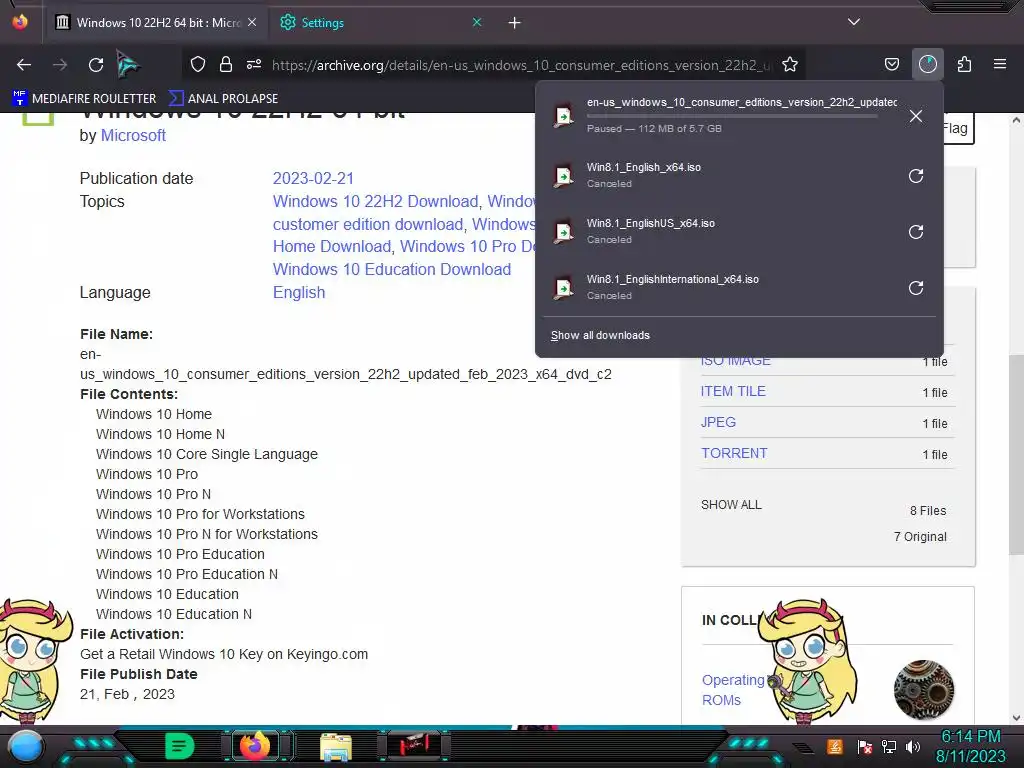The height and width of the screenshot is (768, 1024).
Task: Open Windows 10 Education Download topic
Action: (x=392, y=269)
